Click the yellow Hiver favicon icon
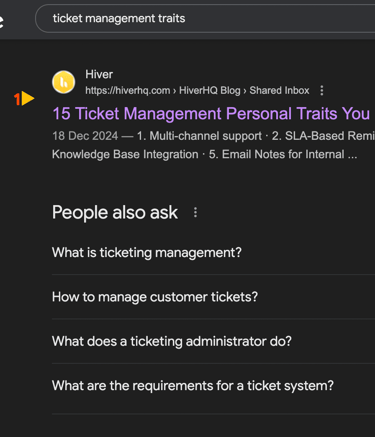Viewport: 375px width, 437px height. [x=63, y=82]
